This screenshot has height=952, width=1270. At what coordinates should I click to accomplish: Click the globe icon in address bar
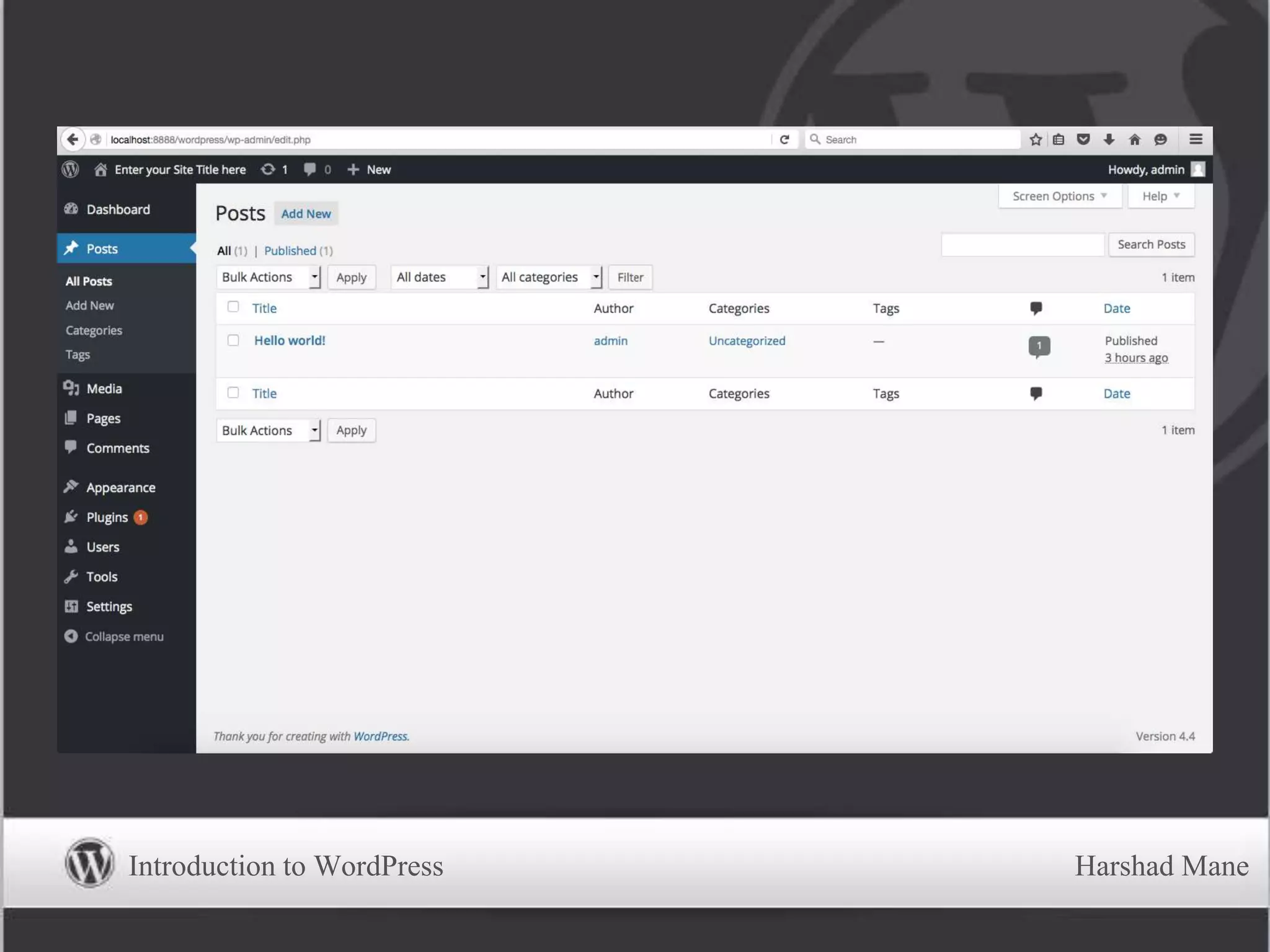click(x=95, y=139)
